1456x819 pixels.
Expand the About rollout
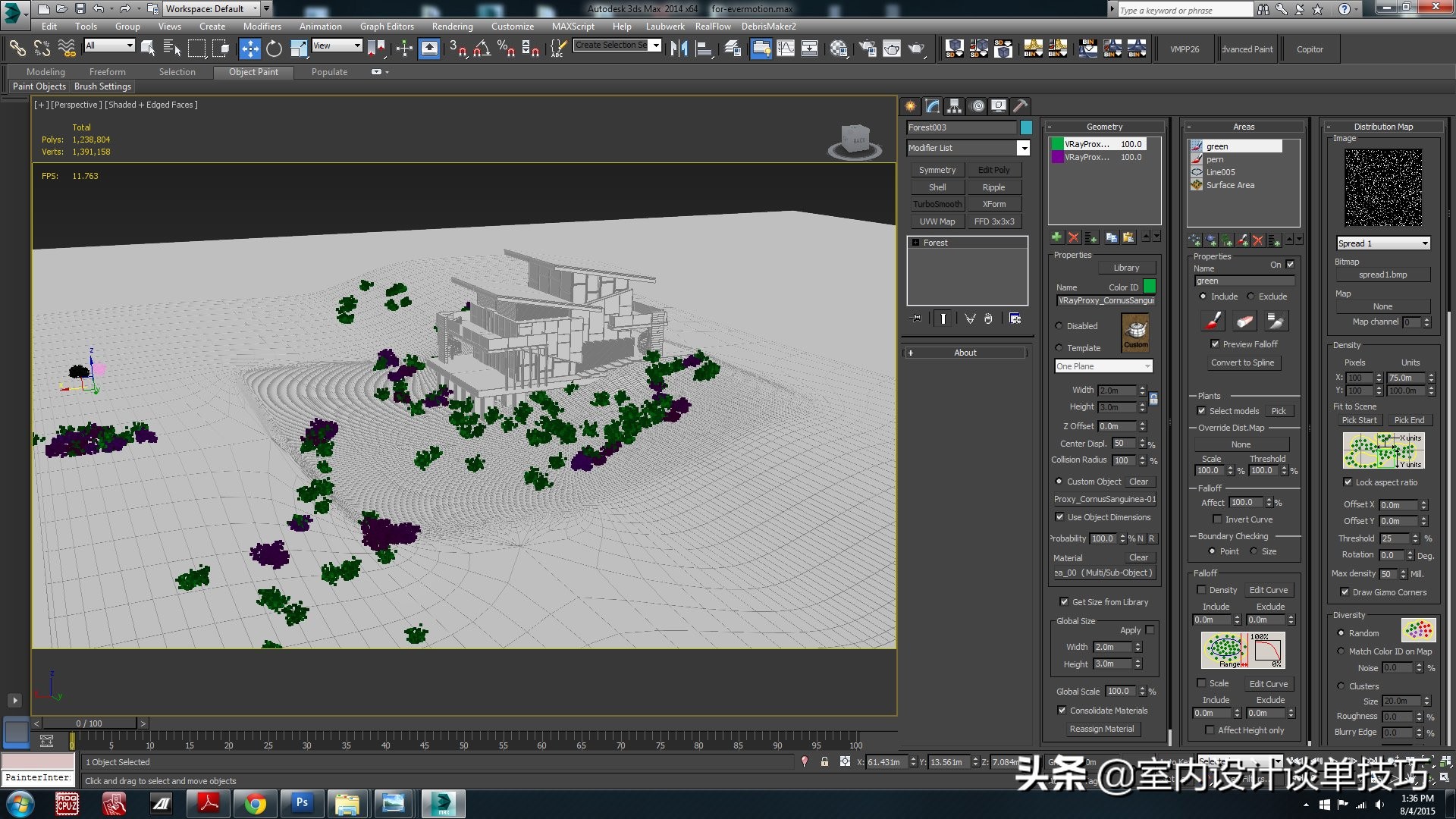click(x=965, y=353)
